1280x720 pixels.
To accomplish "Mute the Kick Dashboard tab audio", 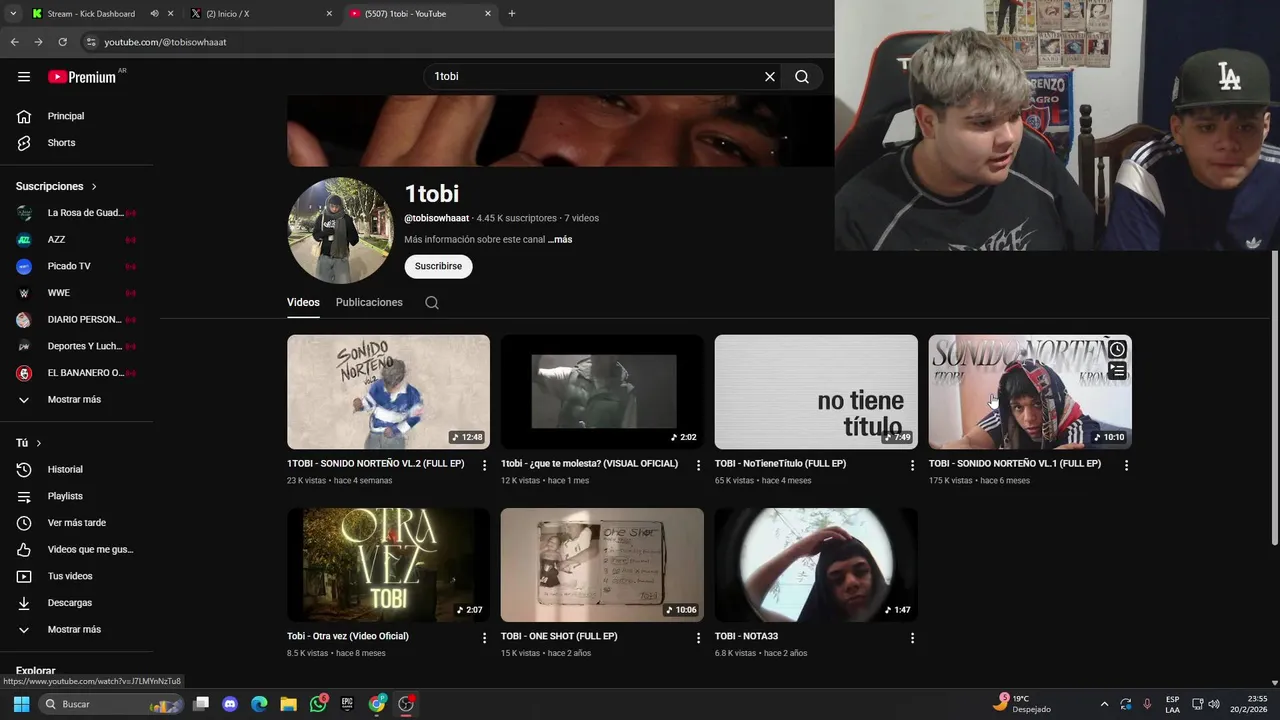I will click(x=154, y=14).
